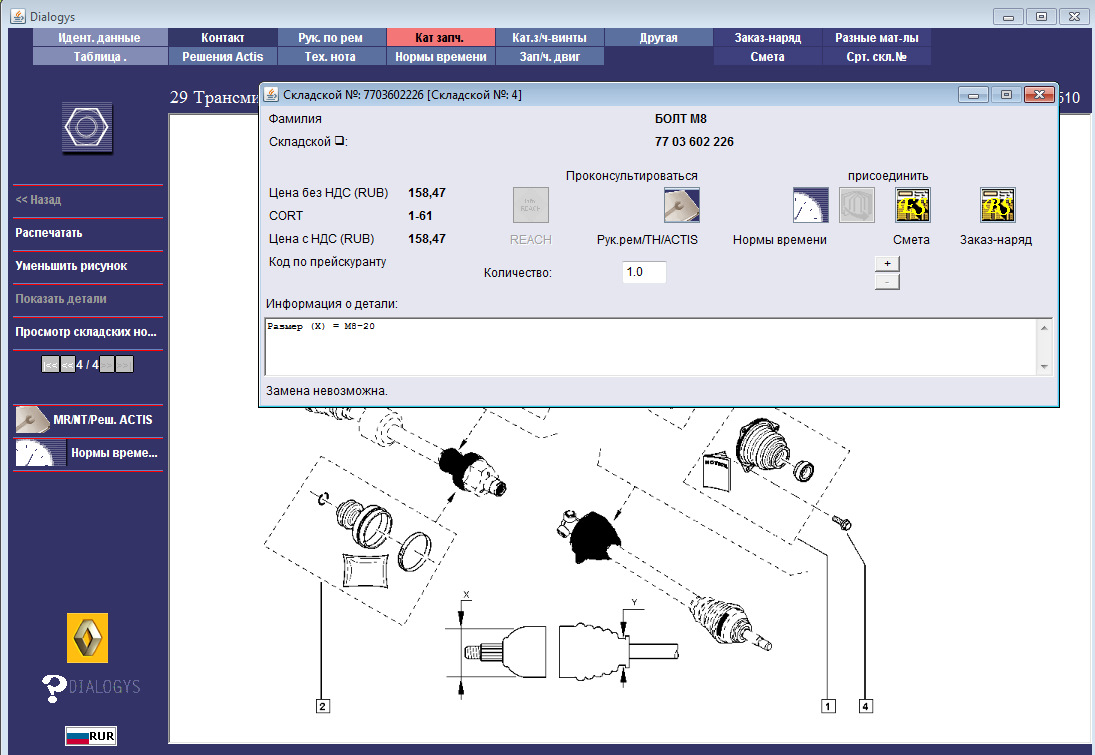The width and height of the screenshot is (1095, 755).
Task: Click the Количество quantity input field
Action: pyautogui.click(x=644, y=272)
